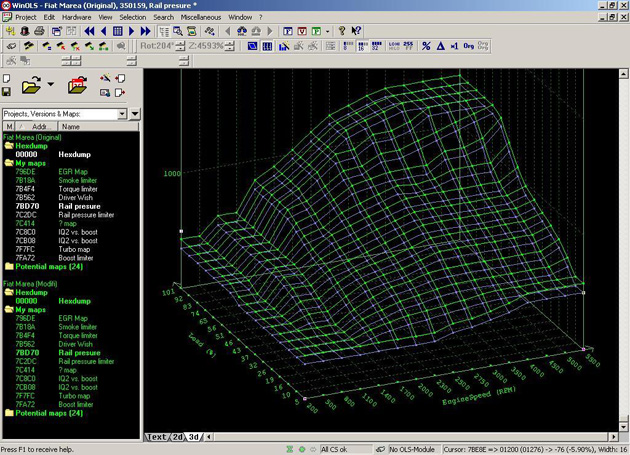The height and width of the screenshot is (455, 630).
Task: Open the Miscellaneous menu
Action: coord(201,17)
